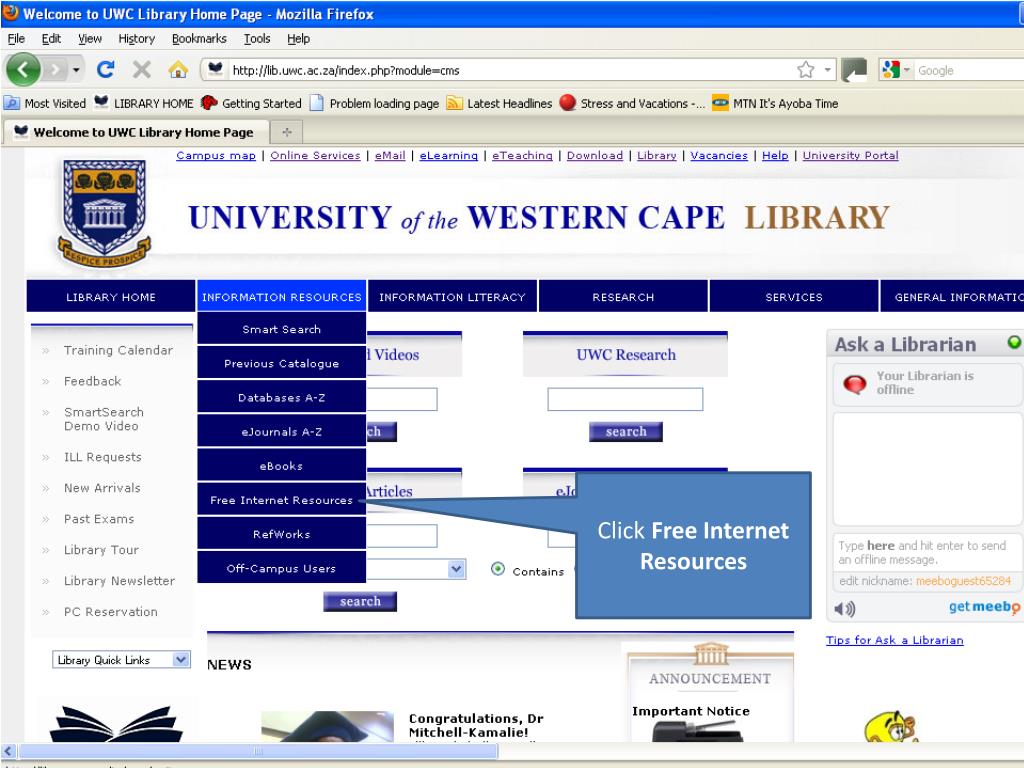Click the stop loading X icon
The height and width of the screenshot is (768, 1024).
142,69
